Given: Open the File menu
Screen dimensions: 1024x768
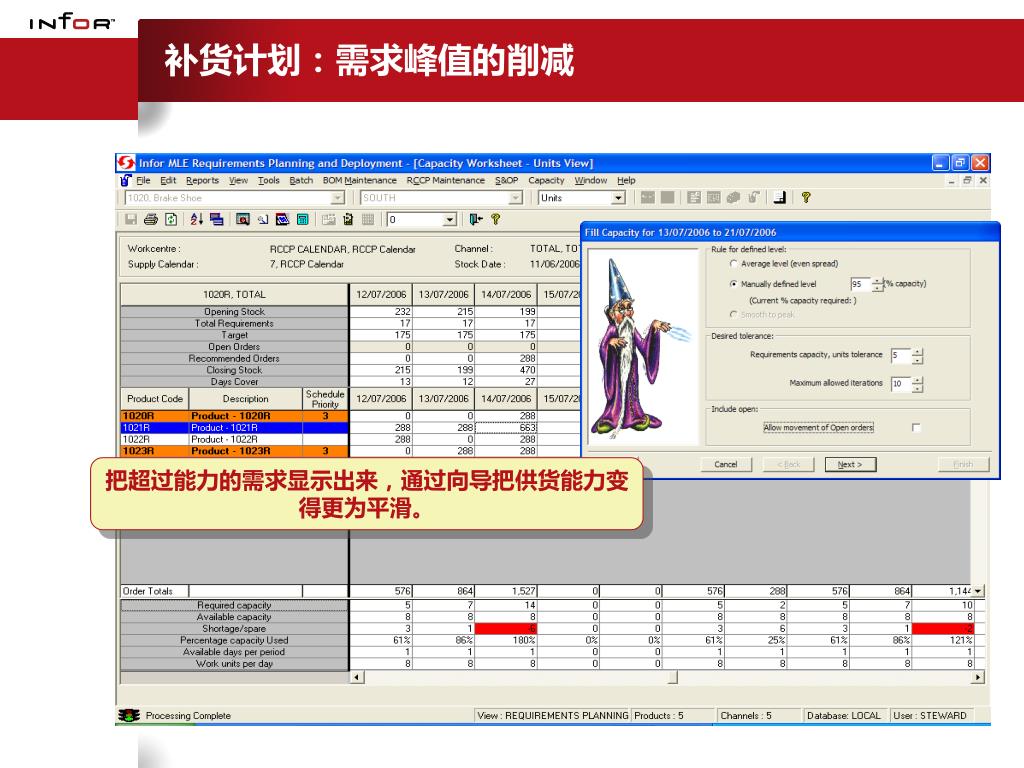Looking at the screenshot, I should [143, 180].
